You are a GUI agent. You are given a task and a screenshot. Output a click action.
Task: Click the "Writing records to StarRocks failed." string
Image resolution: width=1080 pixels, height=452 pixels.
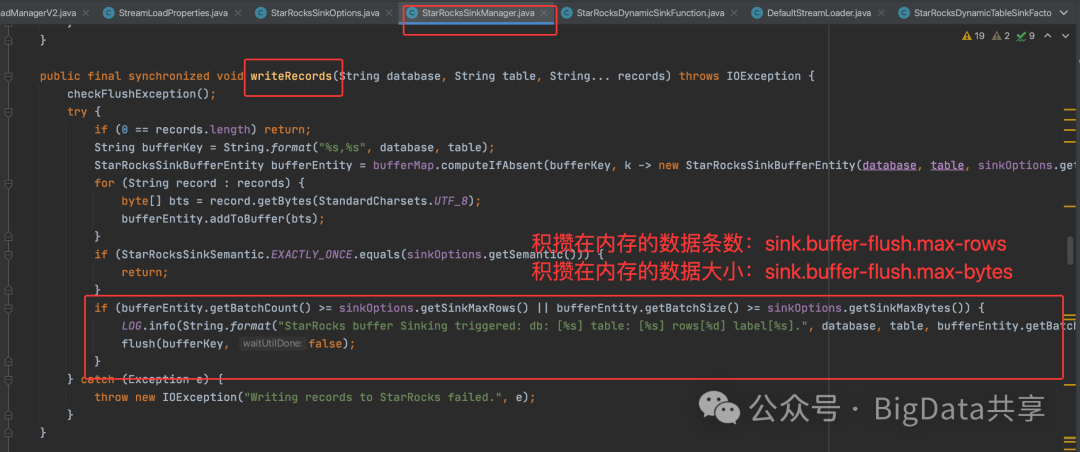point(373,397)
